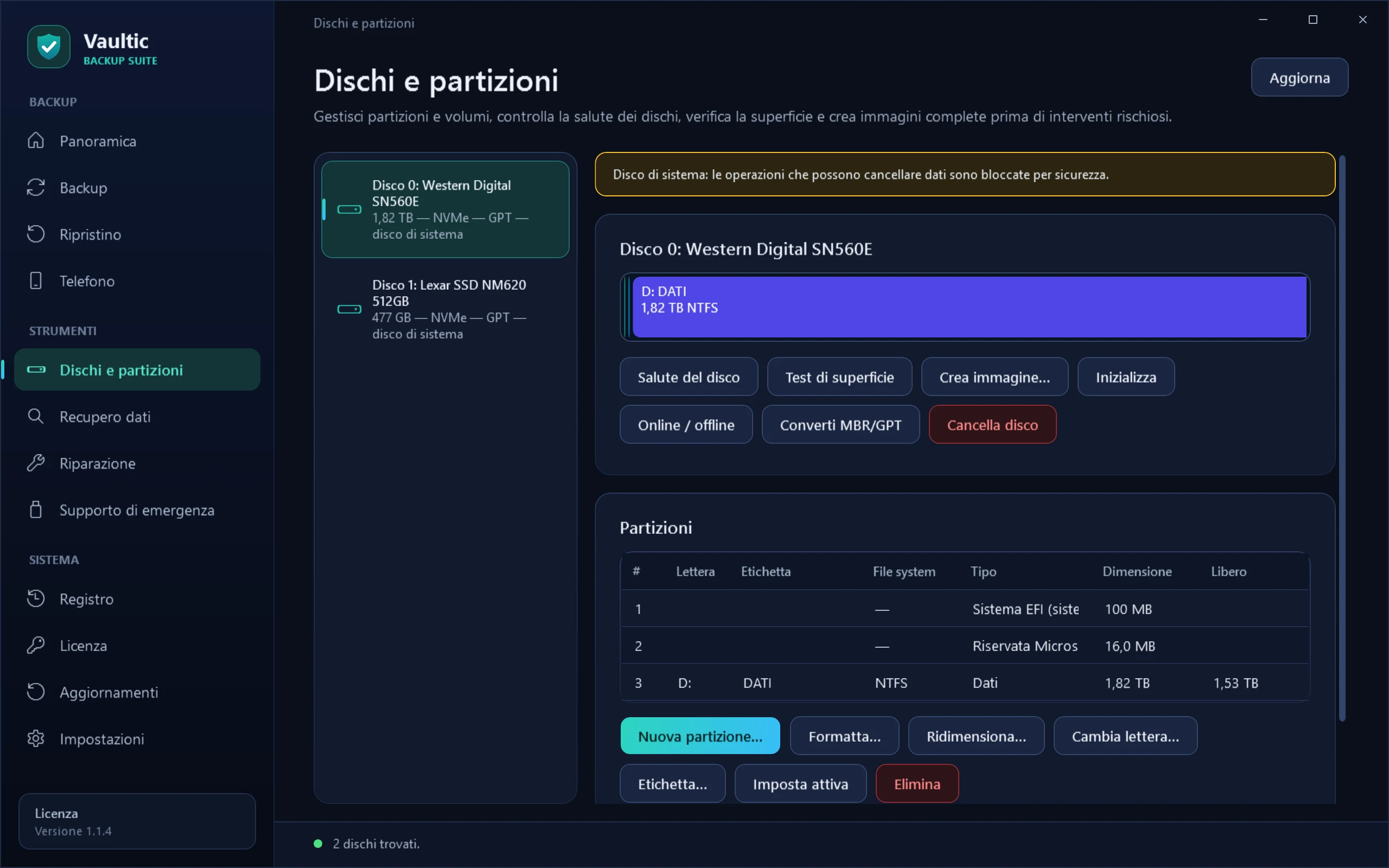Click the Telefono phone icon

[36, 280]
